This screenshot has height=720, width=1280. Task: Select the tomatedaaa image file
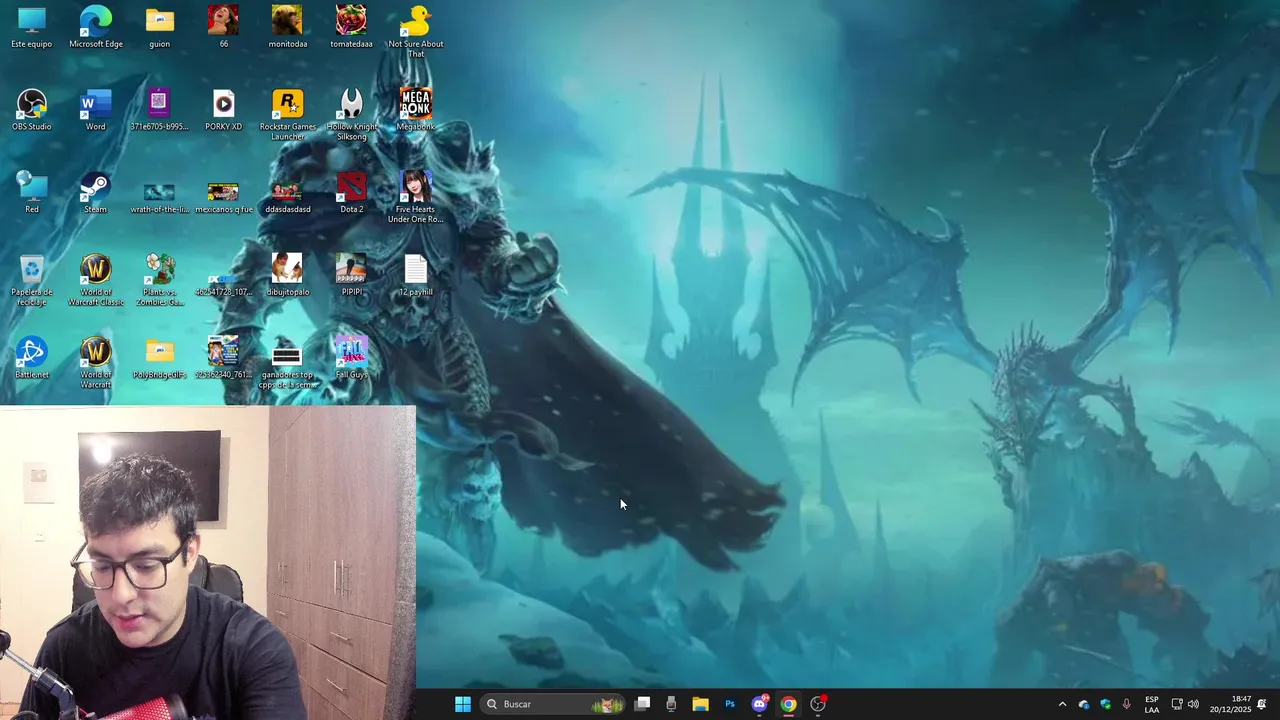coord(351,27)
